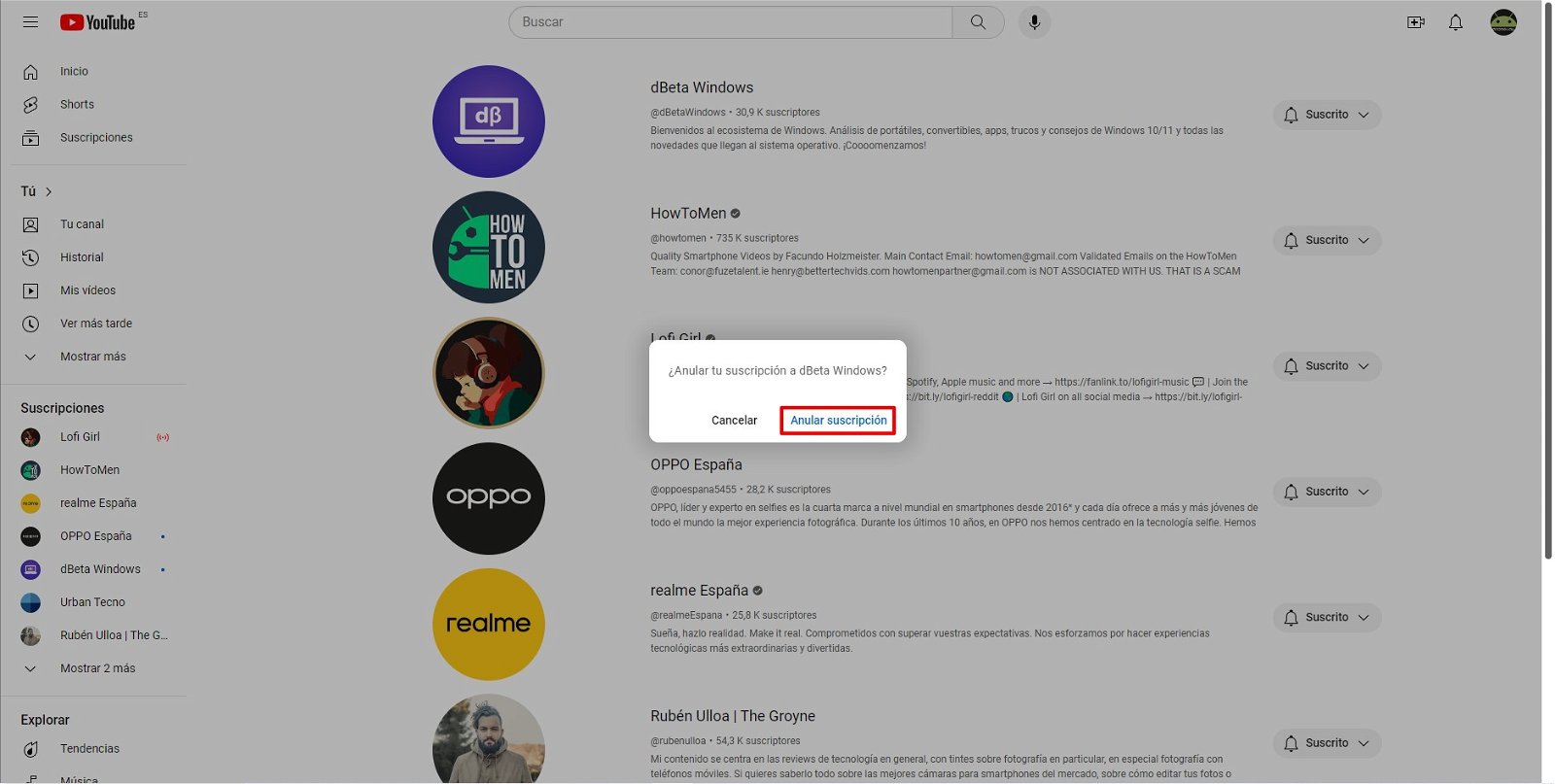Click the OPPO channel thumbnail
The height and width of the screenshot is (784, 1555).
489,498
